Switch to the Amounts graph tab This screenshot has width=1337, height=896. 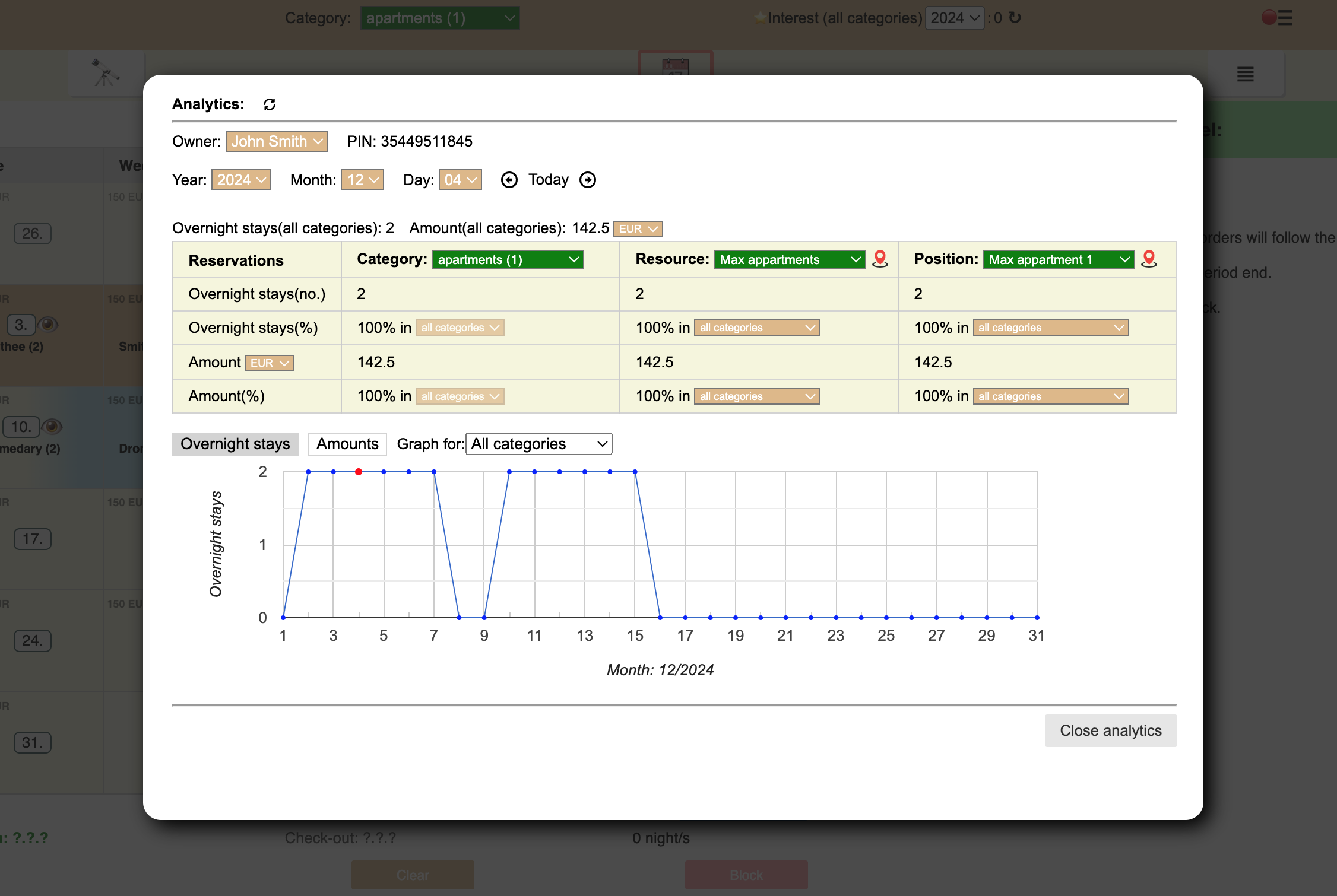point(347,444)
